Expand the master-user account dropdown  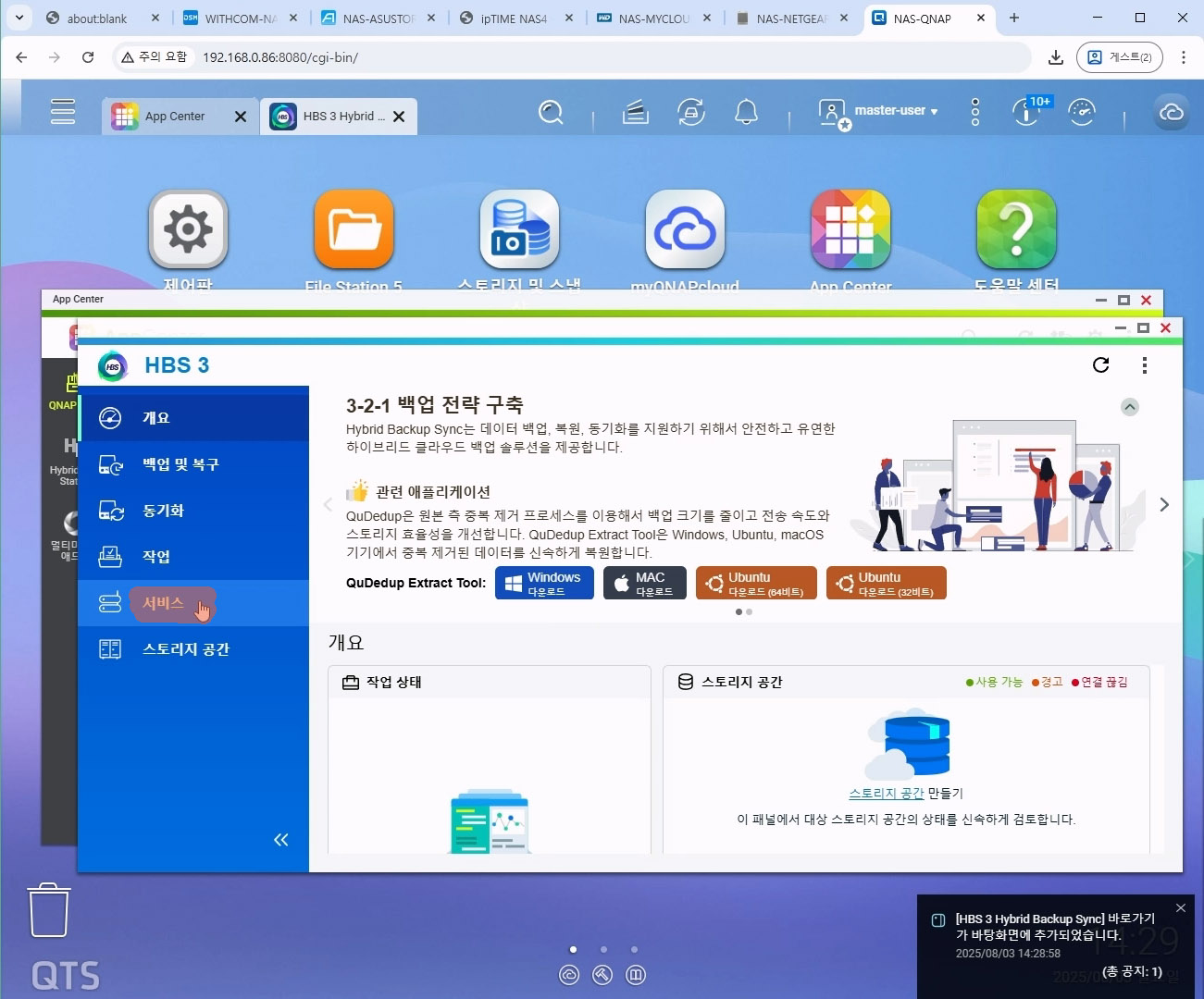coord(894,111)
